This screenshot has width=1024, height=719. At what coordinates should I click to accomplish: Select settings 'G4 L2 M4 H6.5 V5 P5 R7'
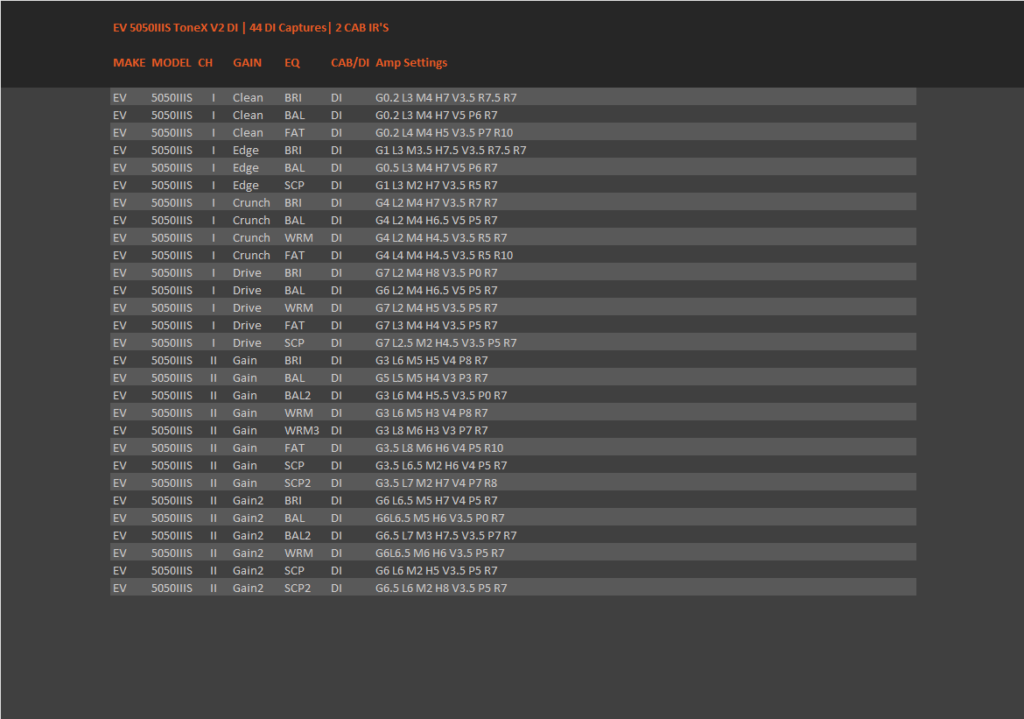[436, 220]
